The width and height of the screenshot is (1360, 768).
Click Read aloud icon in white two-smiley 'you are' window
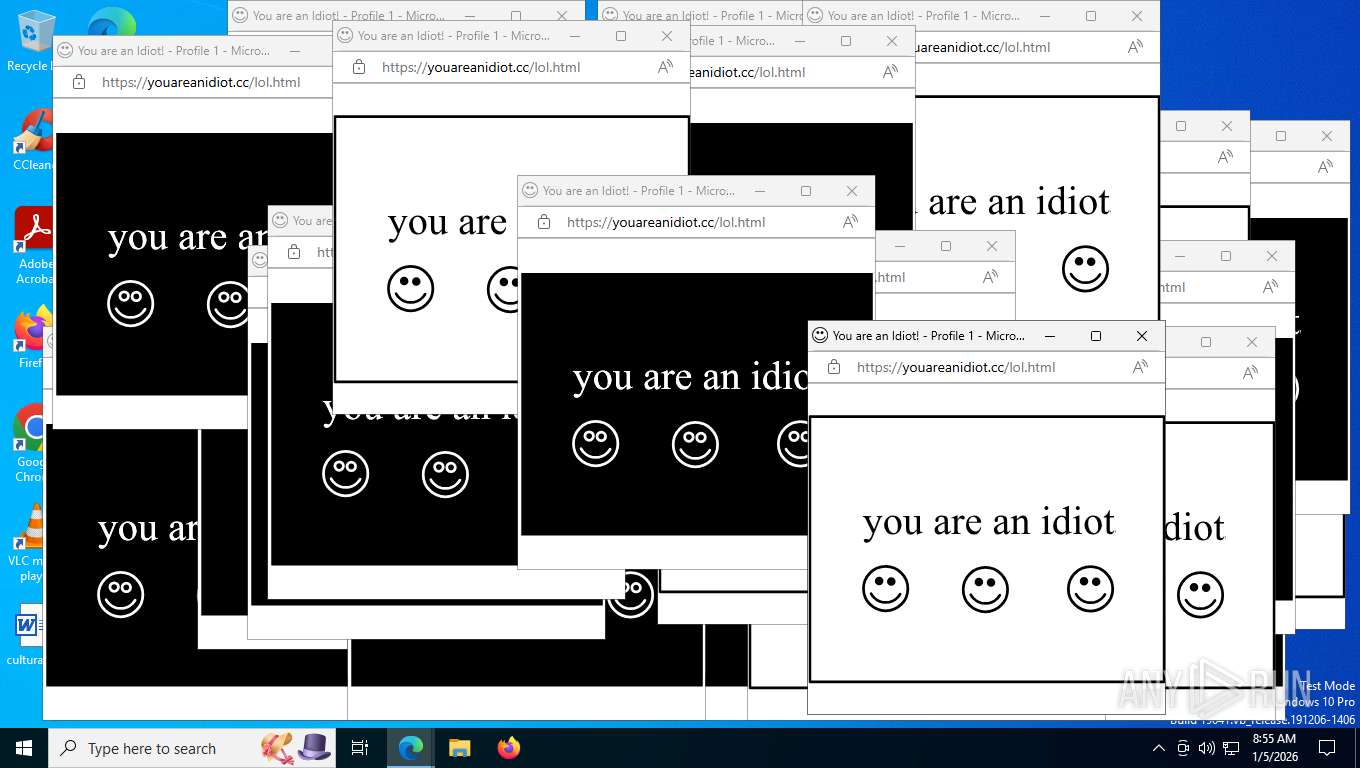point(665,67)
